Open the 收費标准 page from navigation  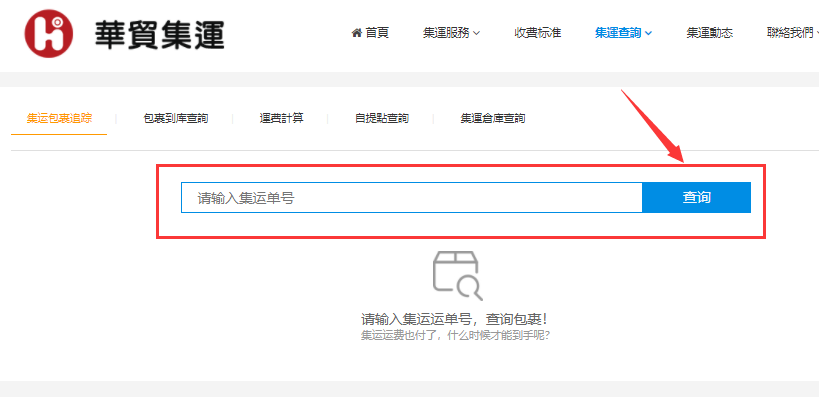537,33
